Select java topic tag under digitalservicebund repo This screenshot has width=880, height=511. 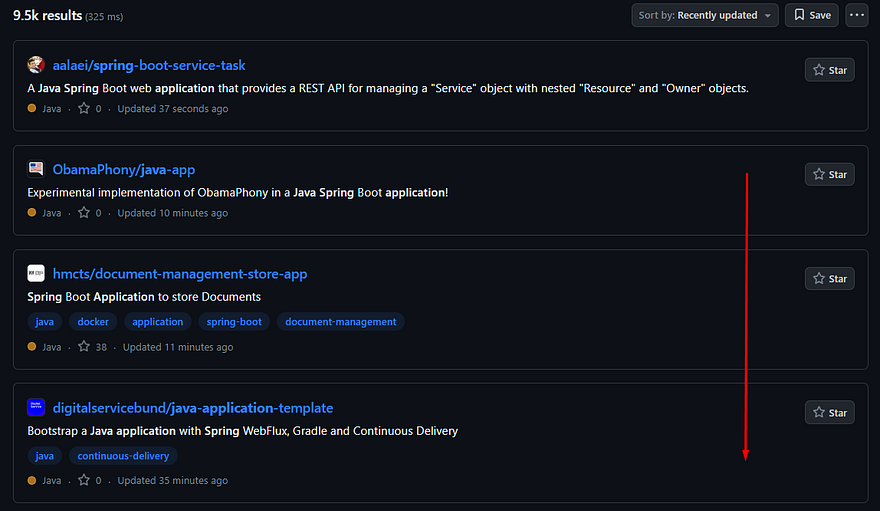point(44,455)
